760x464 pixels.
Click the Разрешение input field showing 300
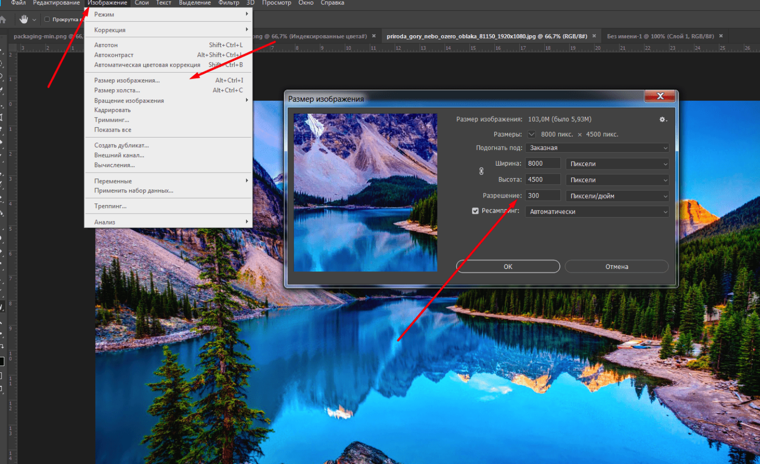(543, 195)
